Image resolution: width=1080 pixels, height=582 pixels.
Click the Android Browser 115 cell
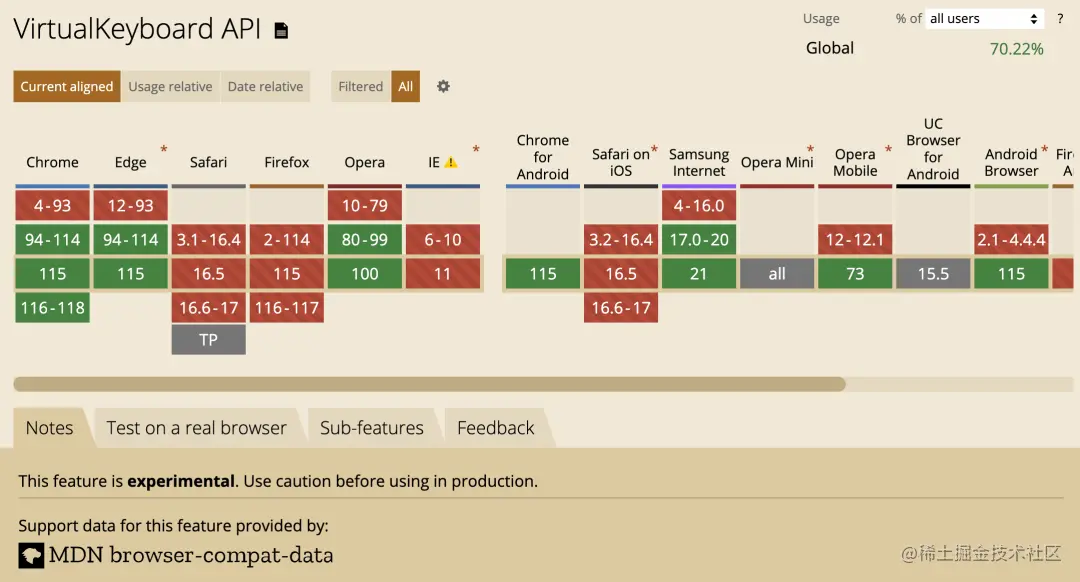(x=1011, y=273)
